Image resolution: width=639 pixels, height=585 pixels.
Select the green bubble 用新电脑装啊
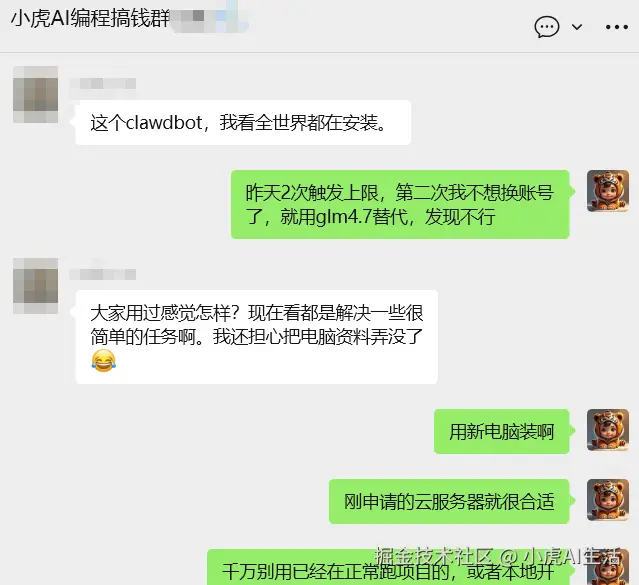pos(501,431)
